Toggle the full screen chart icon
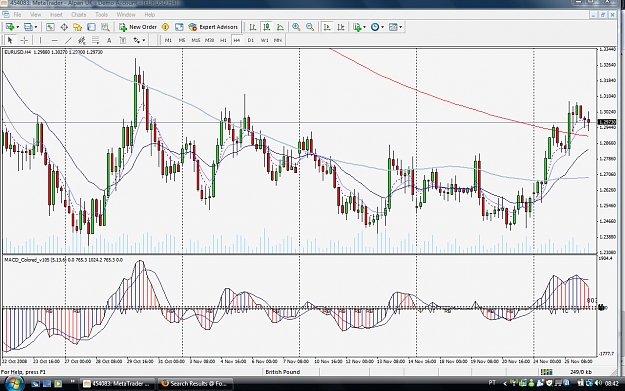 click(179, 27)
